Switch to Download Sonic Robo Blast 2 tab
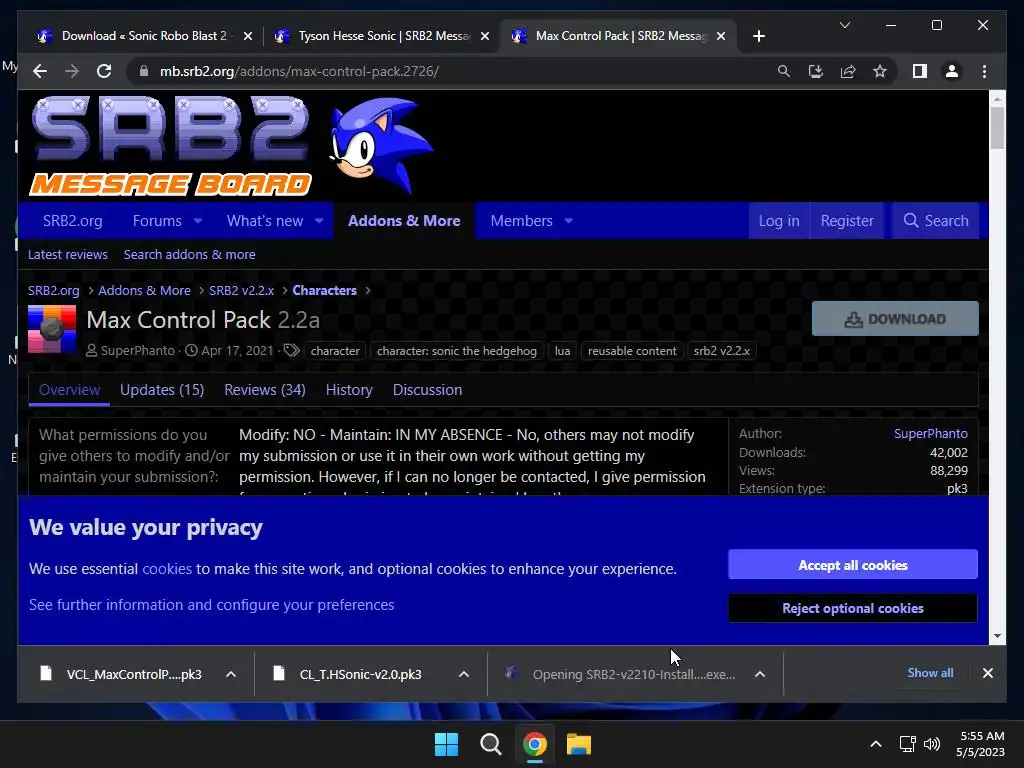Screen dimensions: 1024x768 [x=144, y=36]
